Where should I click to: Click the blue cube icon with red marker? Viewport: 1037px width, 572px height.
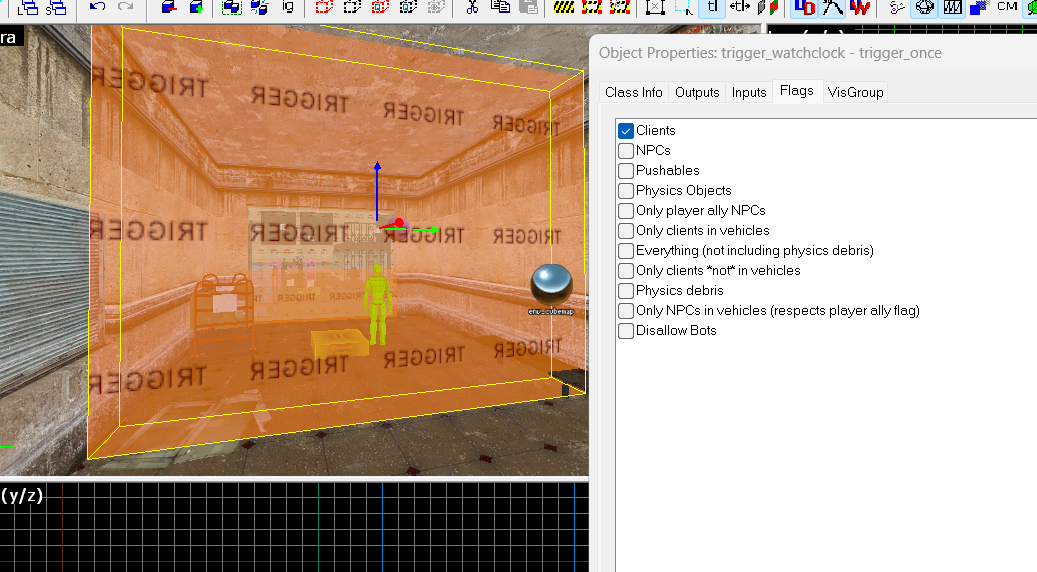[168, 7]
